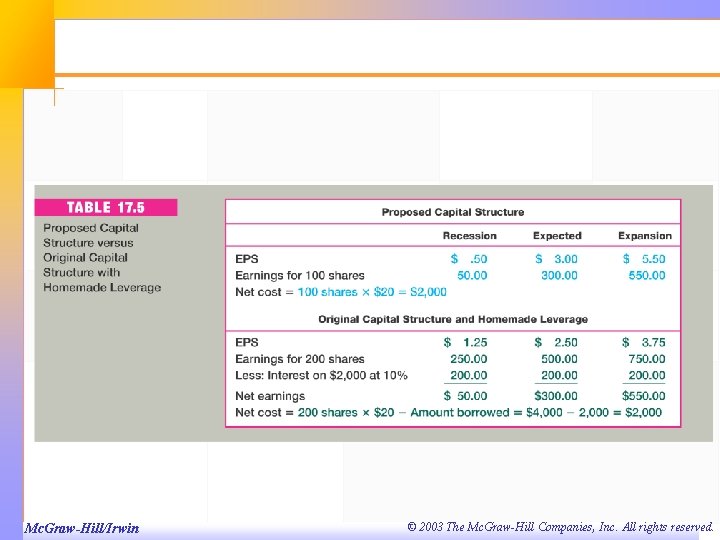The width and height of the screenshot is (720, 540).
Task: Select the Proposed Capital Structure heading
Action: pos(453,212)
